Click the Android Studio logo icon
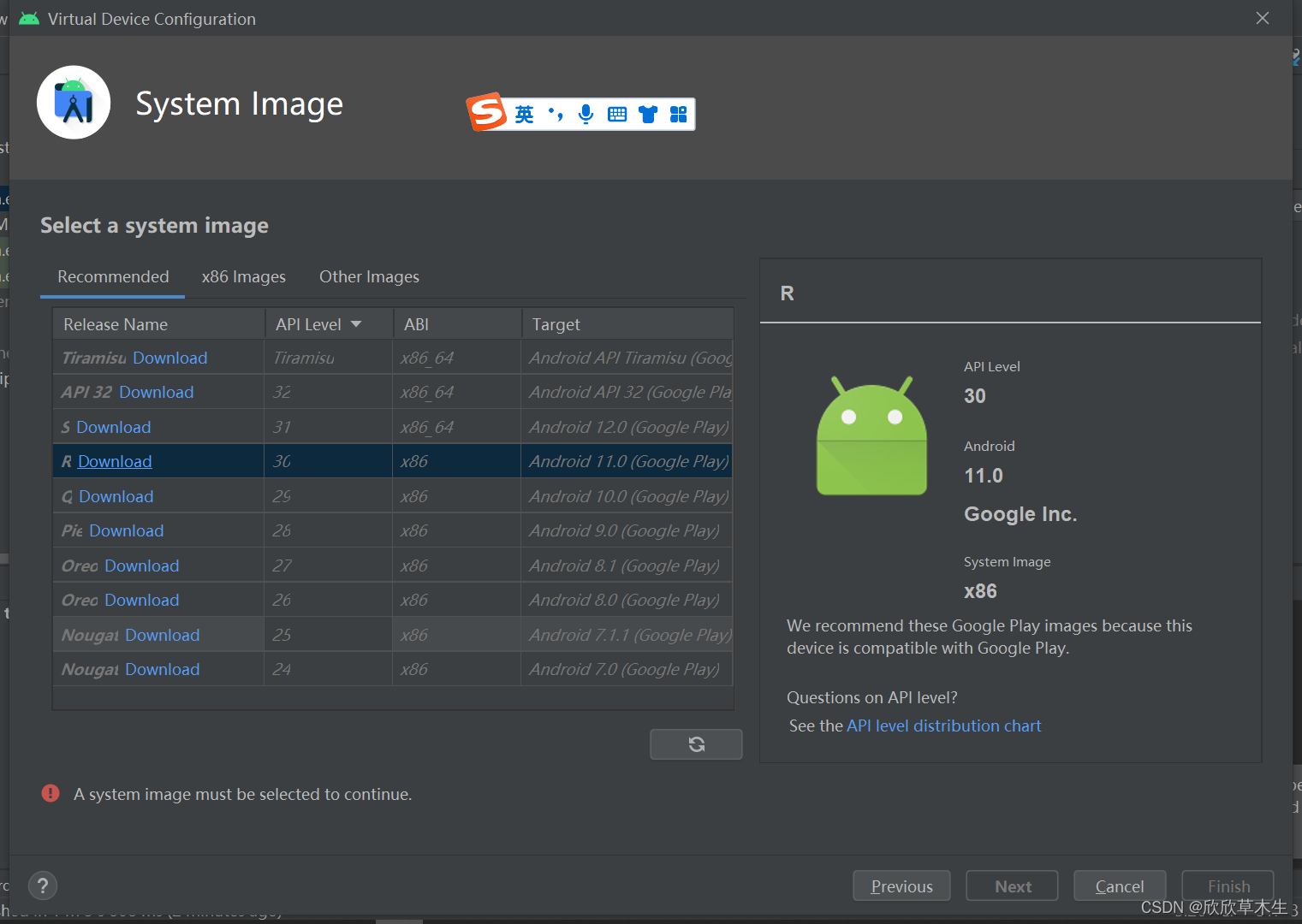 [74, 103]
